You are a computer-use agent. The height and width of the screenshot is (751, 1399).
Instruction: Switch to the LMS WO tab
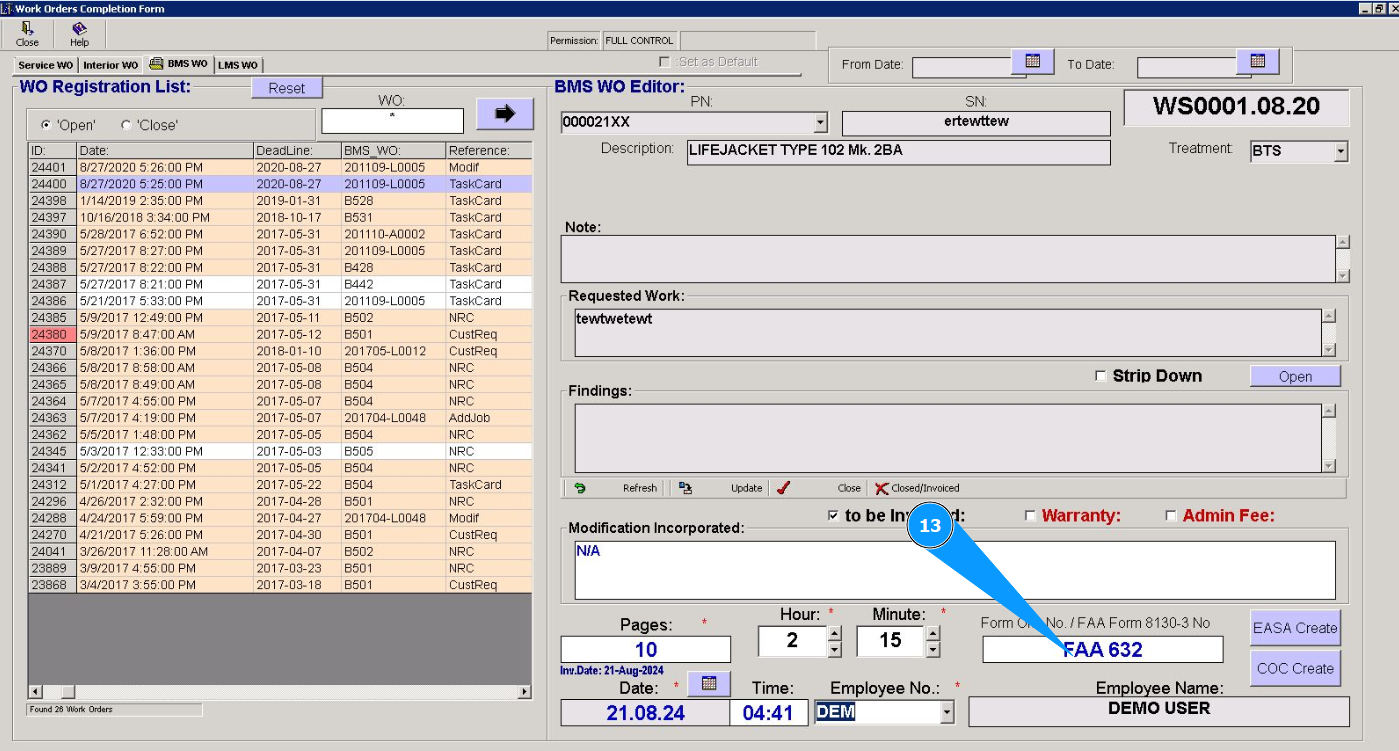point(238,65)
